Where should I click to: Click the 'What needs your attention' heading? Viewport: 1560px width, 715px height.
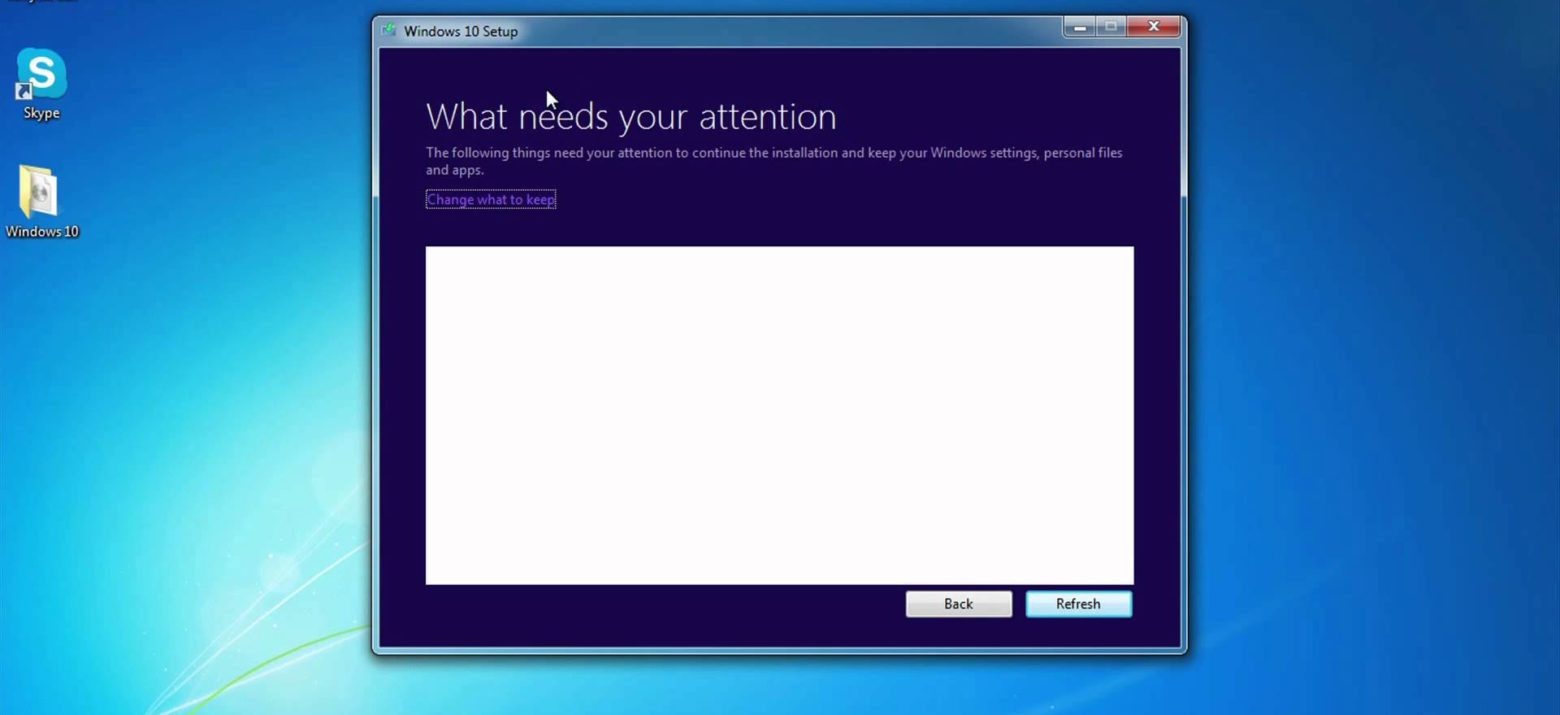[631, 117]
